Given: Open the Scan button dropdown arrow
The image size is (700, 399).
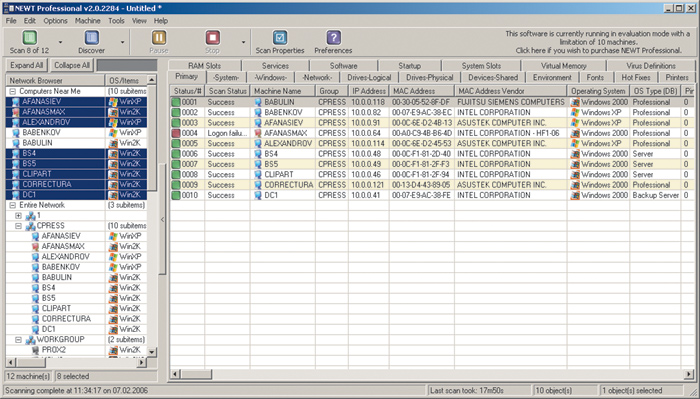Looking at the screenshot, I should coord(60,42).
